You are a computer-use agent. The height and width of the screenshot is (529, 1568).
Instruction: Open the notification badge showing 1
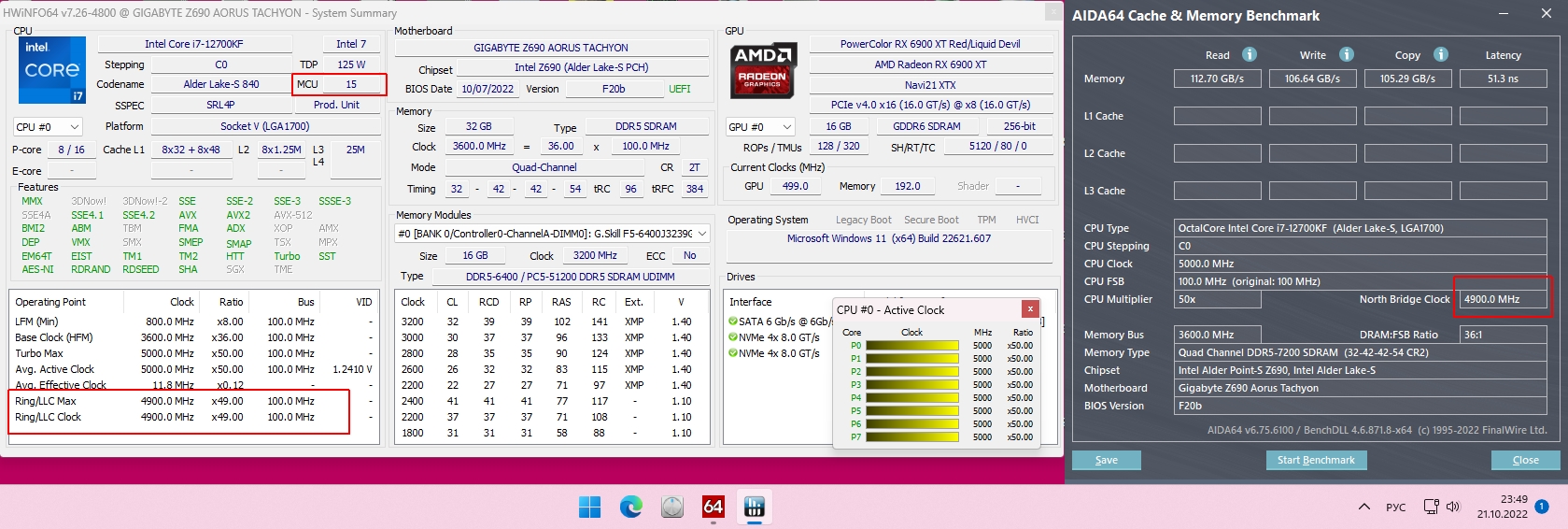pos(1542,507)
